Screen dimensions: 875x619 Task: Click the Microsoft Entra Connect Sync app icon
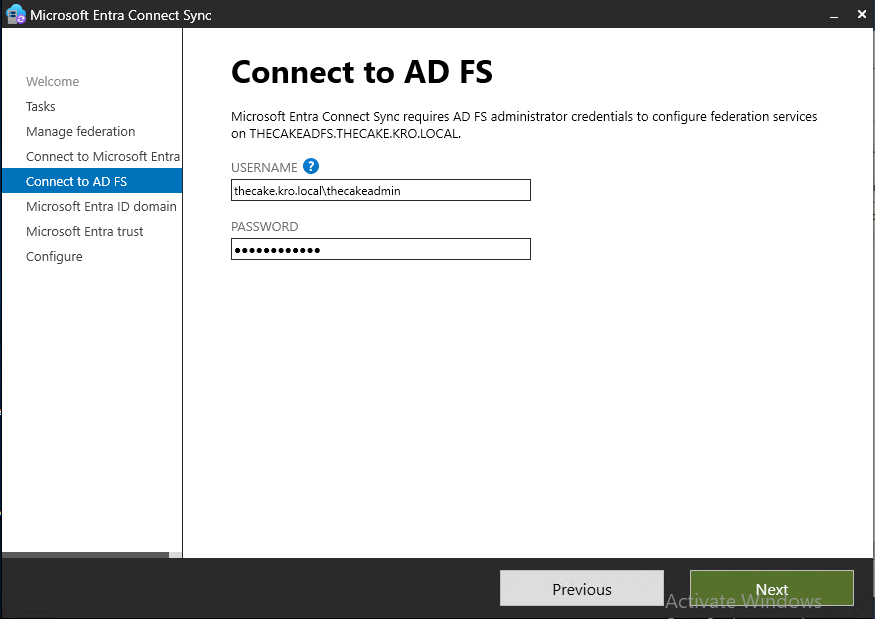click(x=15, y=15)
